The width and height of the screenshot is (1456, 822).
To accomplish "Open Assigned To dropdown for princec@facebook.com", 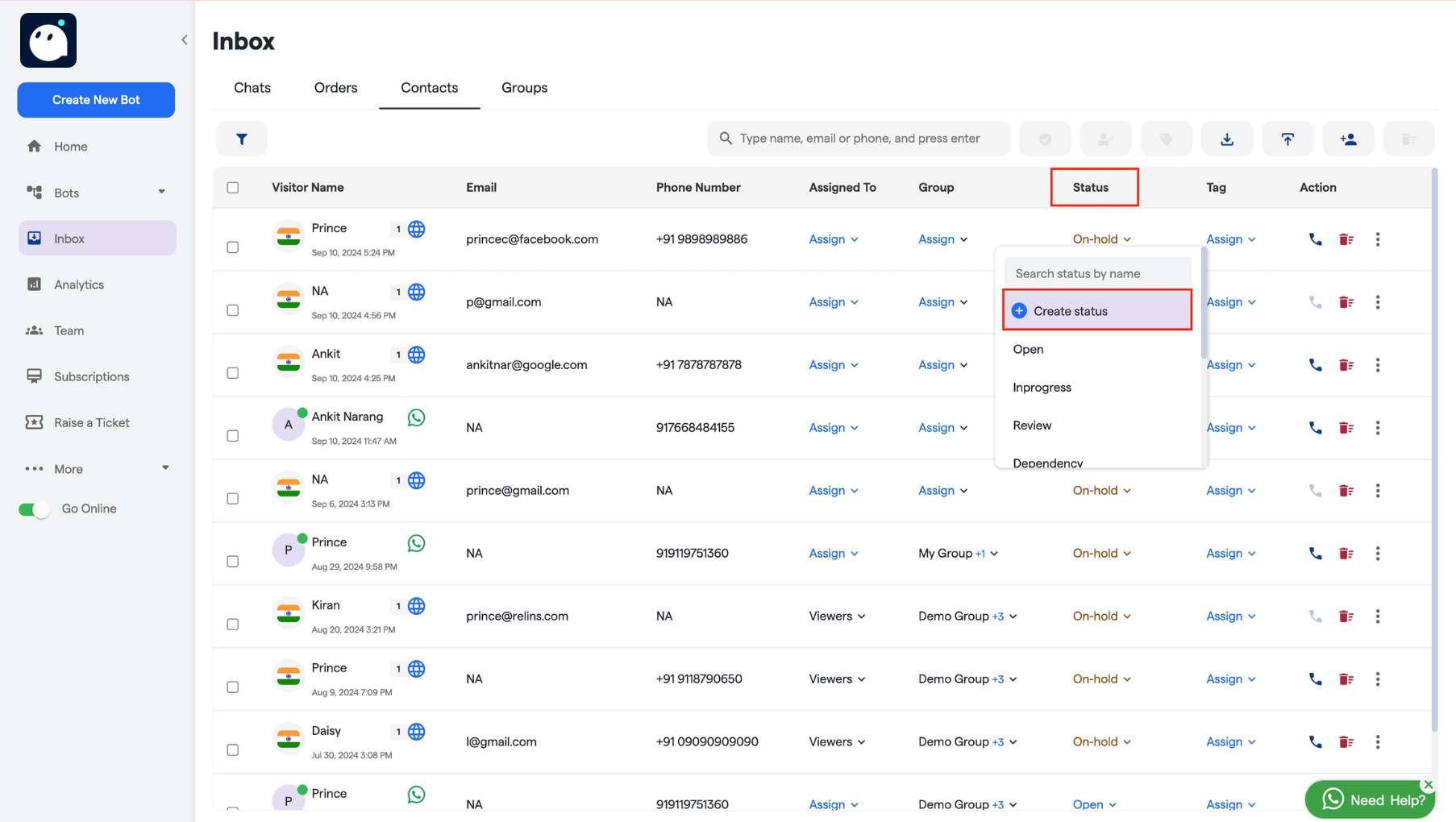I will click(834, 239).
